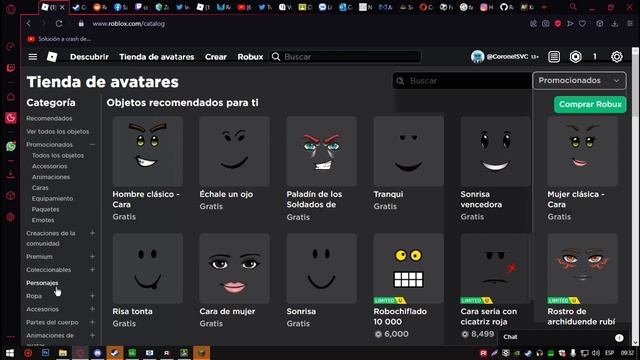Open the Caras subcategory
640x360 pixels.
pyautogui.click(x=40, y=188)
